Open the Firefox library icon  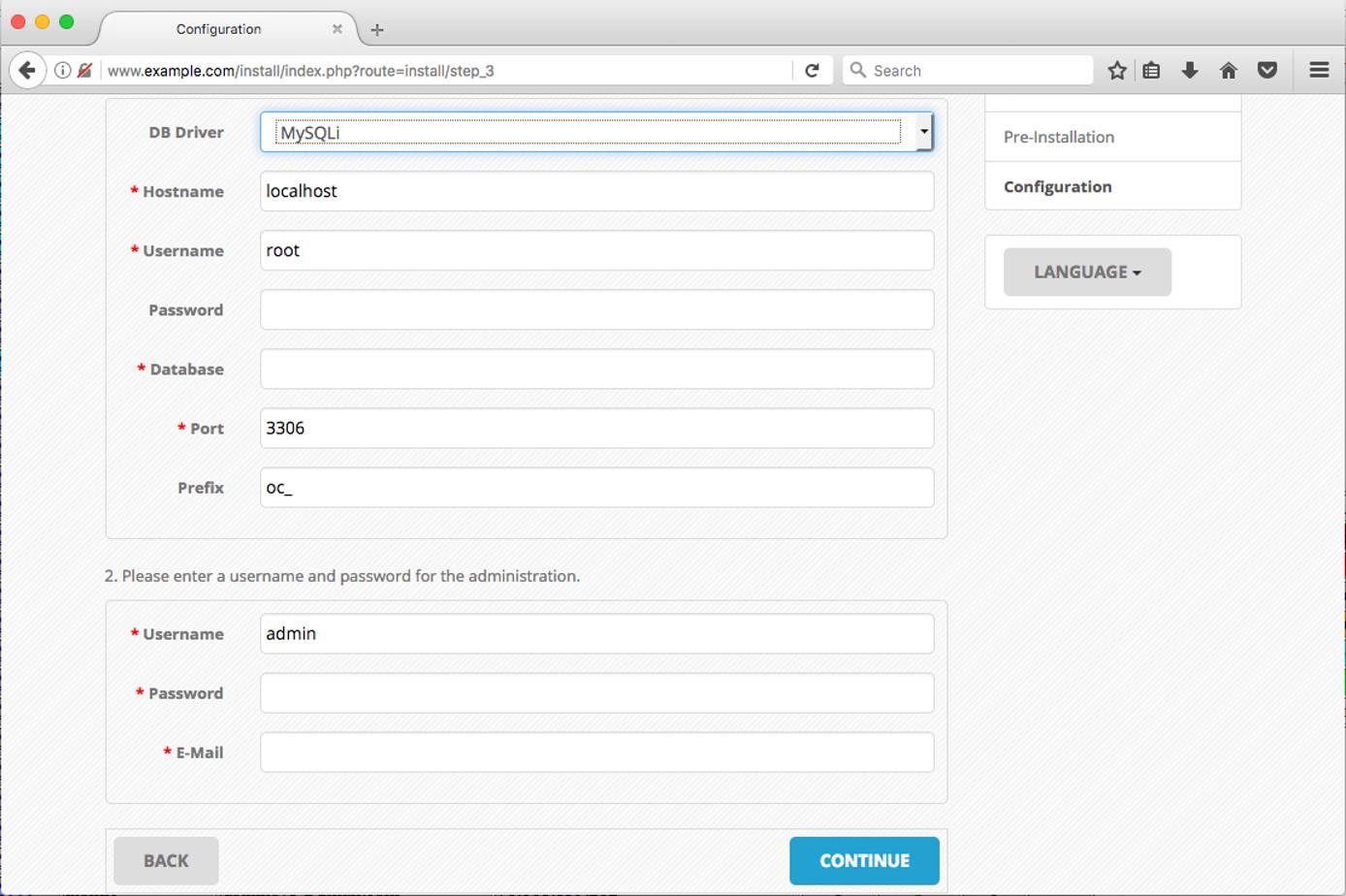point(1151,70)
